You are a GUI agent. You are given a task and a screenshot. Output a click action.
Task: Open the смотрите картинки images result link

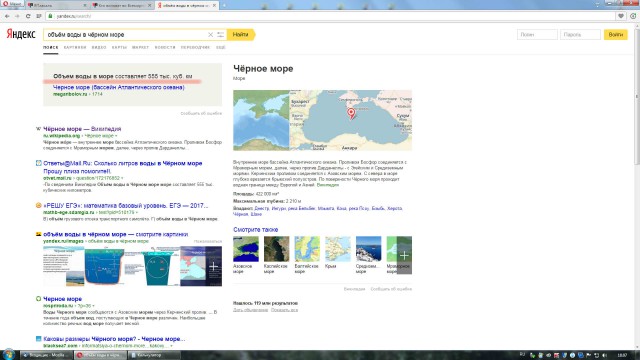pos(116,234)
